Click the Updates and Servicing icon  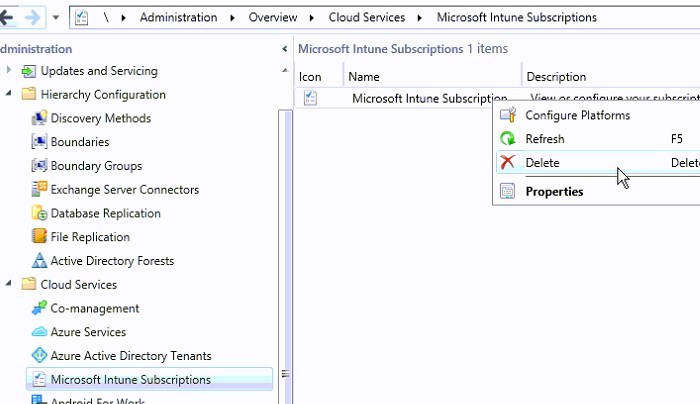click(29, 71)
